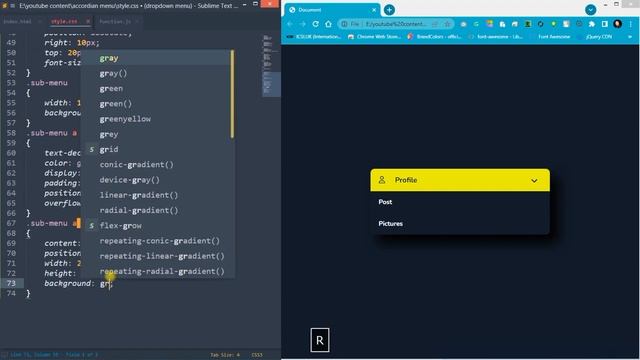Viewport: 640px width, 360px height.
Task: Click the Sublime minimap
Action: click(x=270, y=65)
